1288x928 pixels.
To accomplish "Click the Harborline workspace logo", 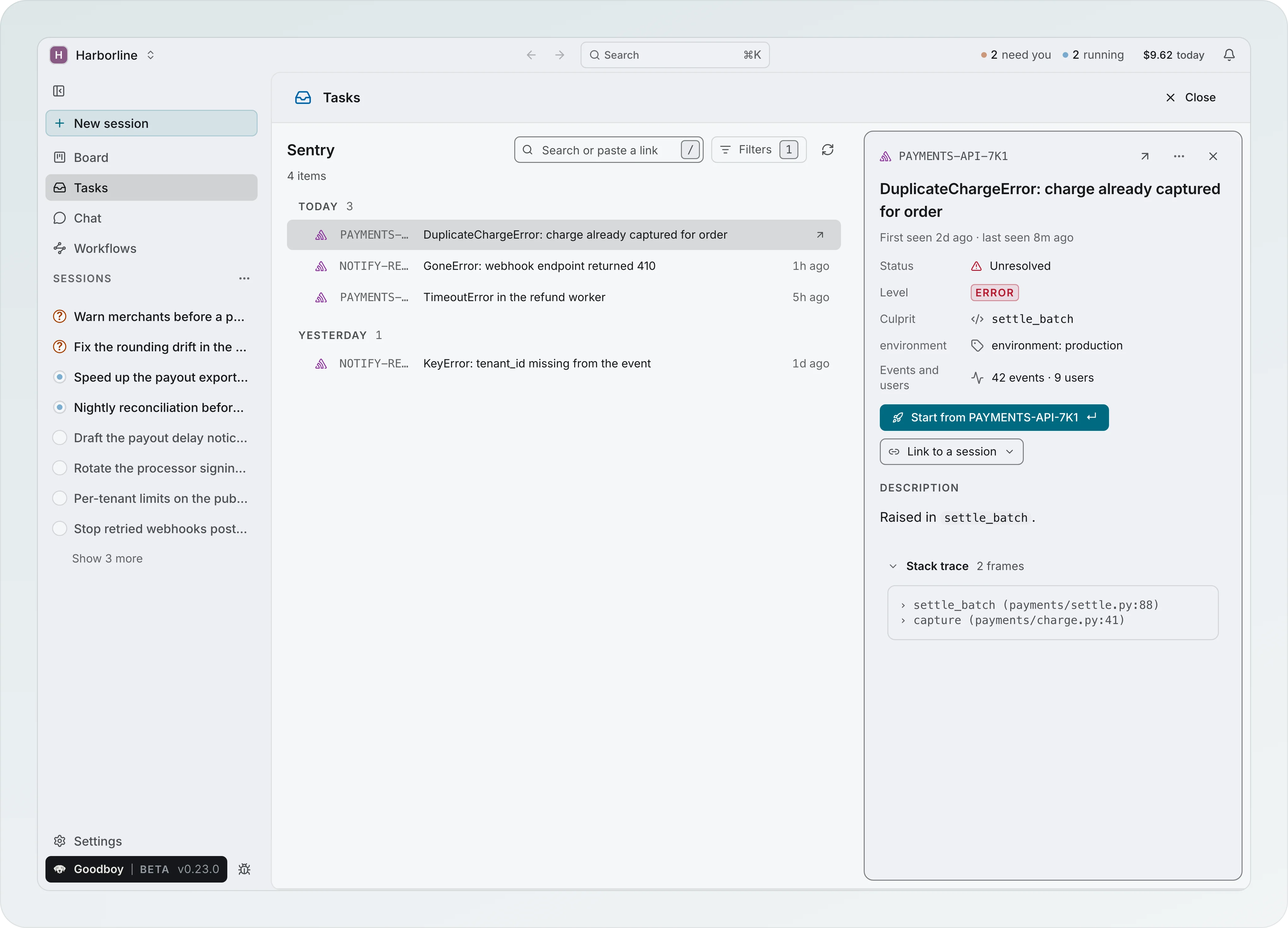I will pyautogui.click(x=58, y=55).
